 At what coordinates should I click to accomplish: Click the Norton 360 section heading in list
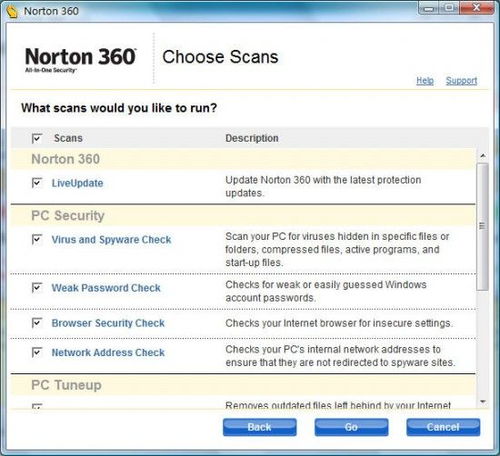(66, 159)
